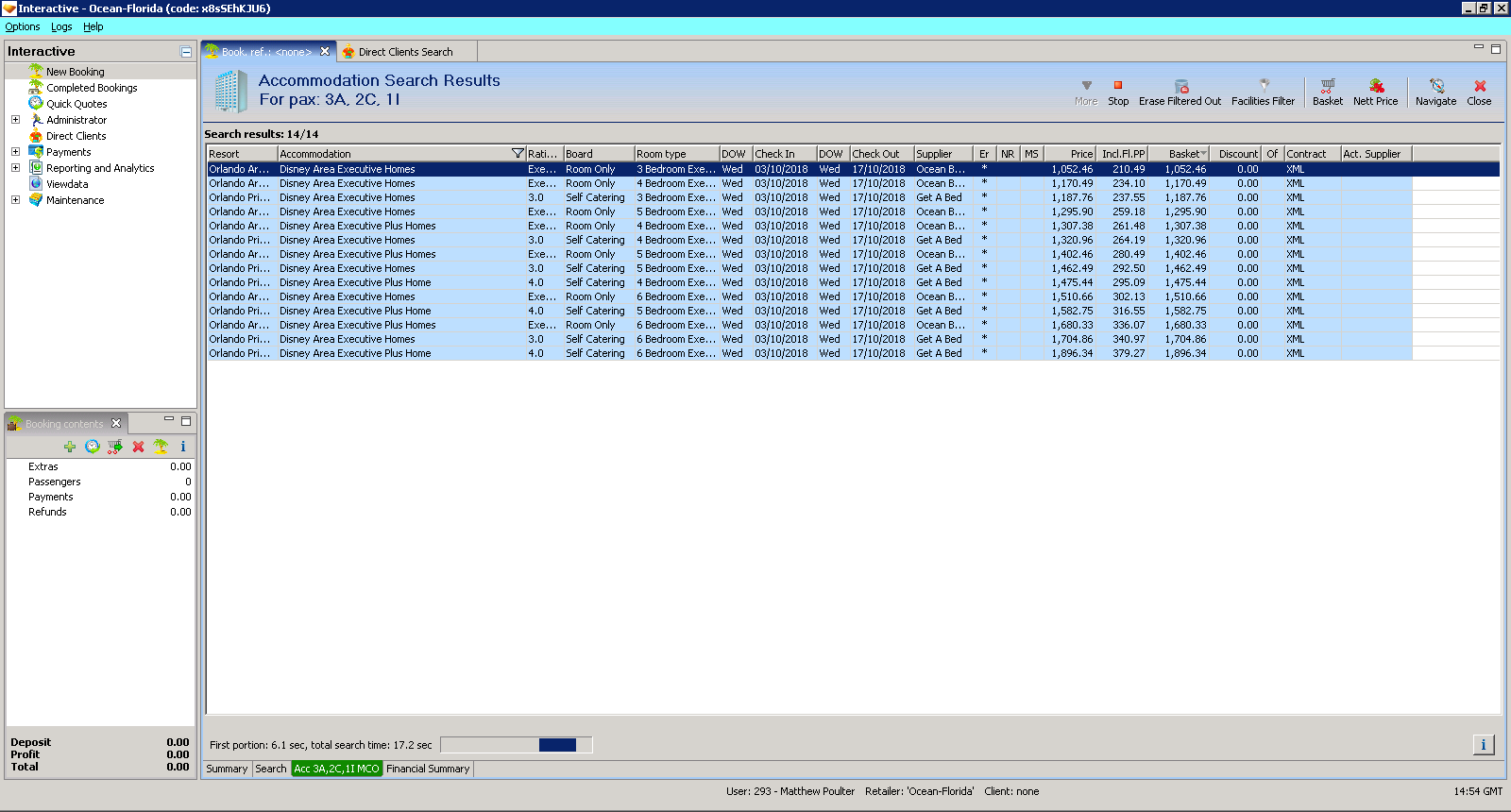The width and height of the screenshot is (1511, 812).
Task: Open the Help menu
Action: click(x=93, y=26)
